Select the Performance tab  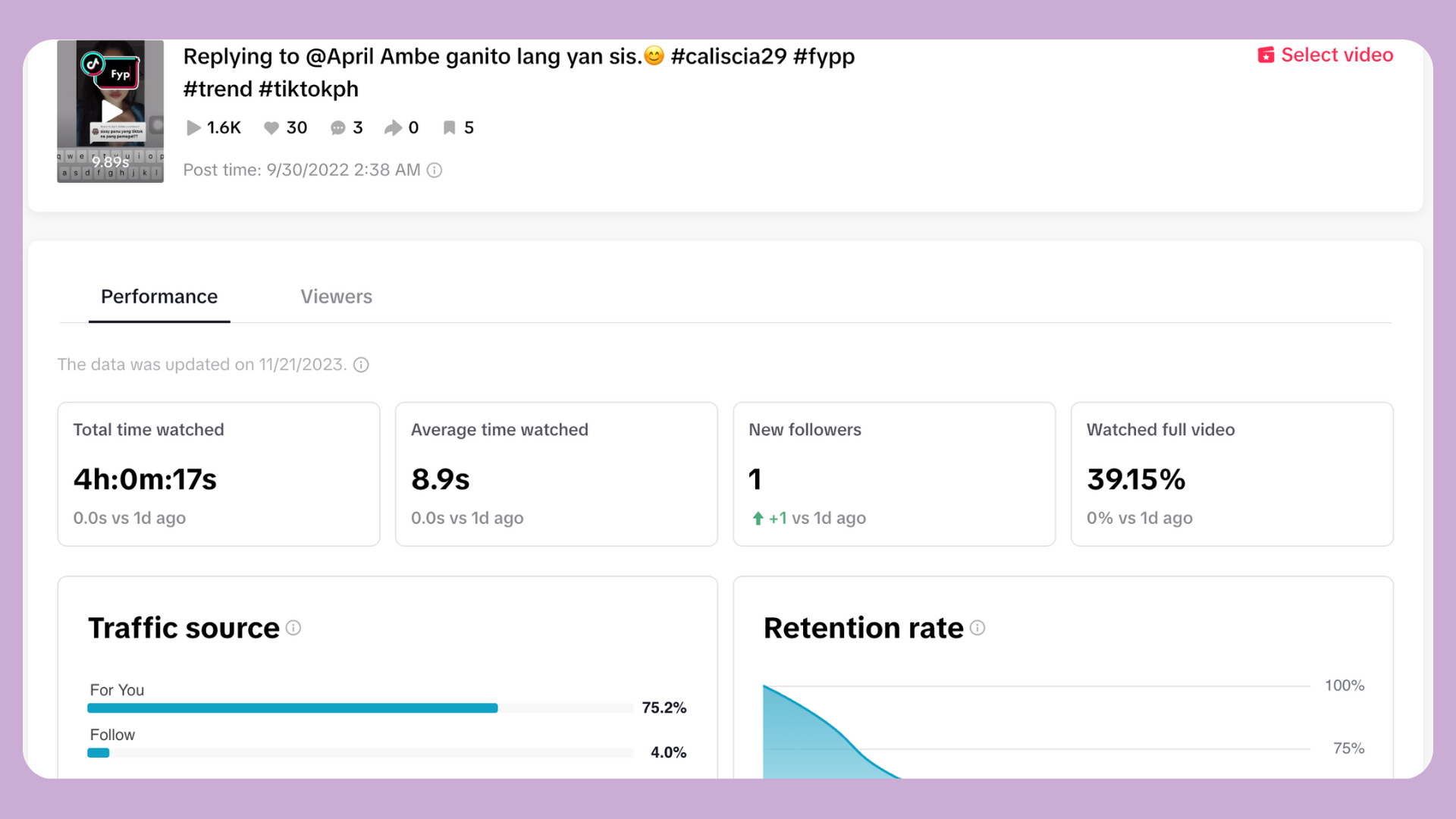click(x=159, y=297)
